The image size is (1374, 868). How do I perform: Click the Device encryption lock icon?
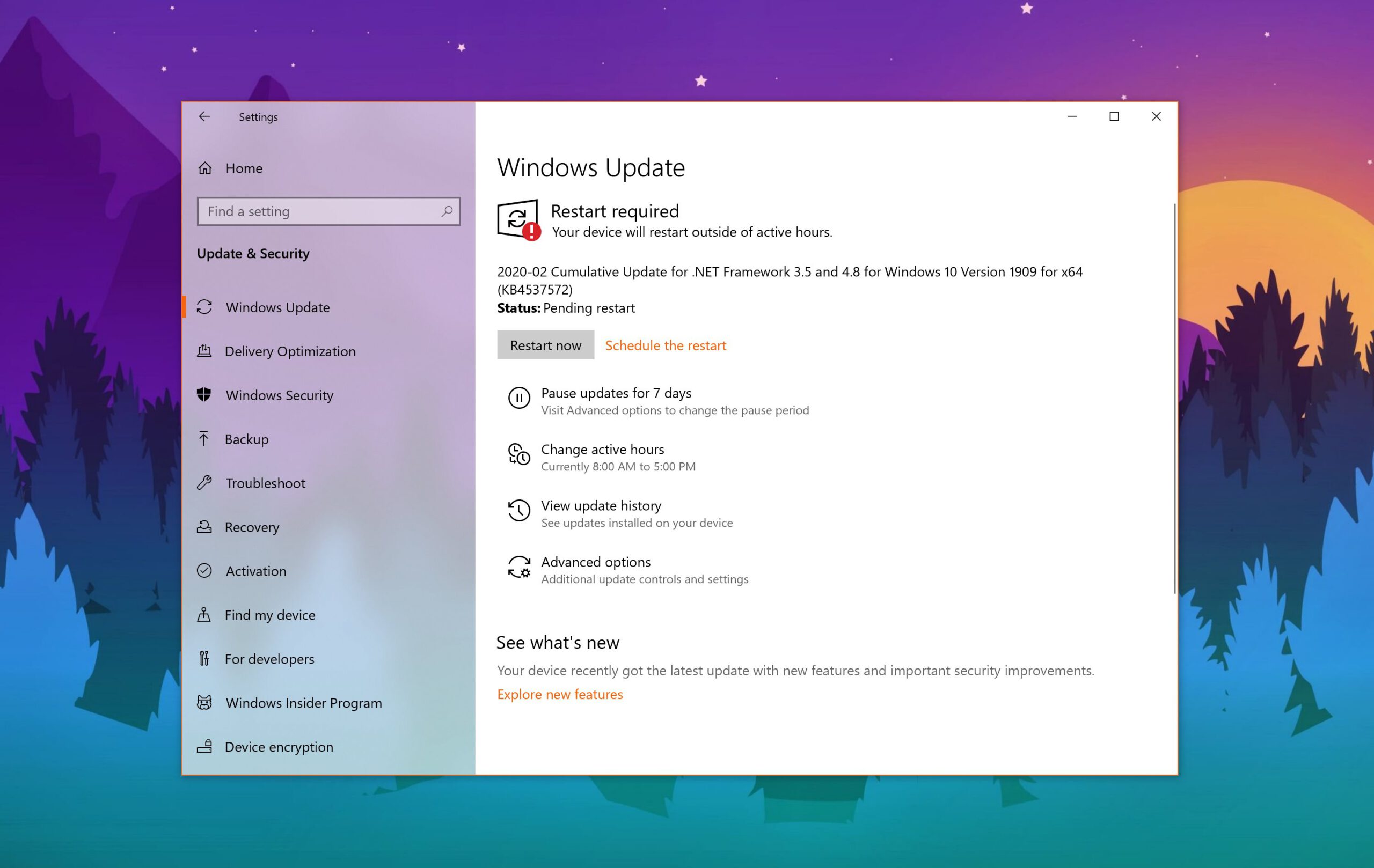tap(204, 747)
